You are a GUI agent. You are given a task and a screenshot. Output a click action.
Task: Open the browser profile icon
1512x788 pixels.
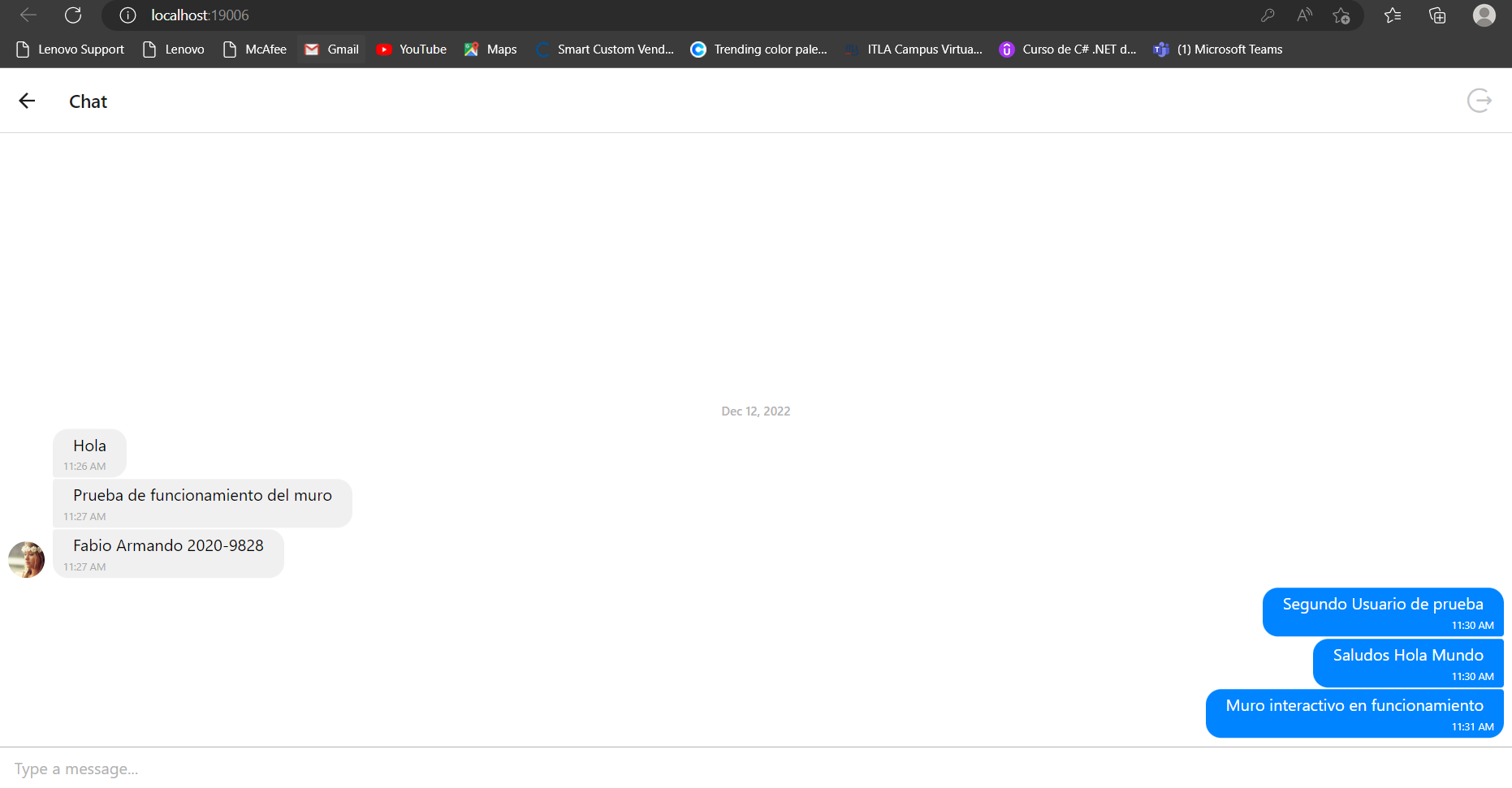tap(1484, 15)
